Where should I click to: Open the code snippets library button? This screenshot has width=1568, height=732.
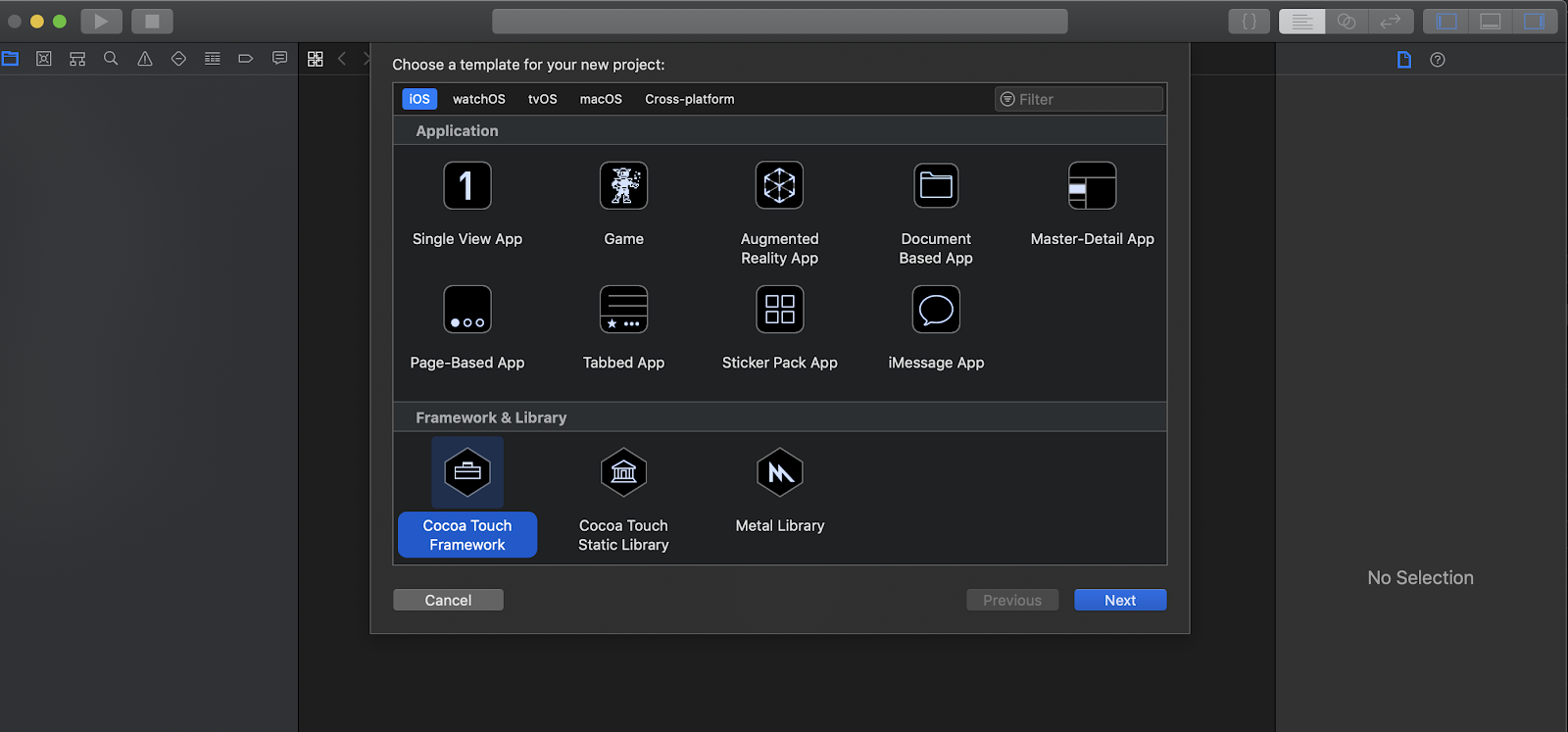pyautogui.click(x=1249, y=22)
